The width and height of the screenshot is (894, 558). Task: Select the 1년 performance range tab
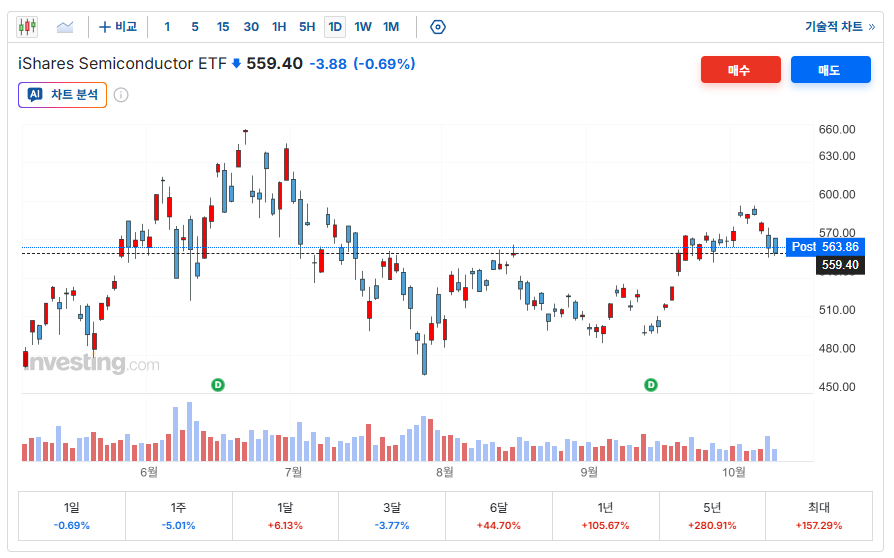pos(606,516)
